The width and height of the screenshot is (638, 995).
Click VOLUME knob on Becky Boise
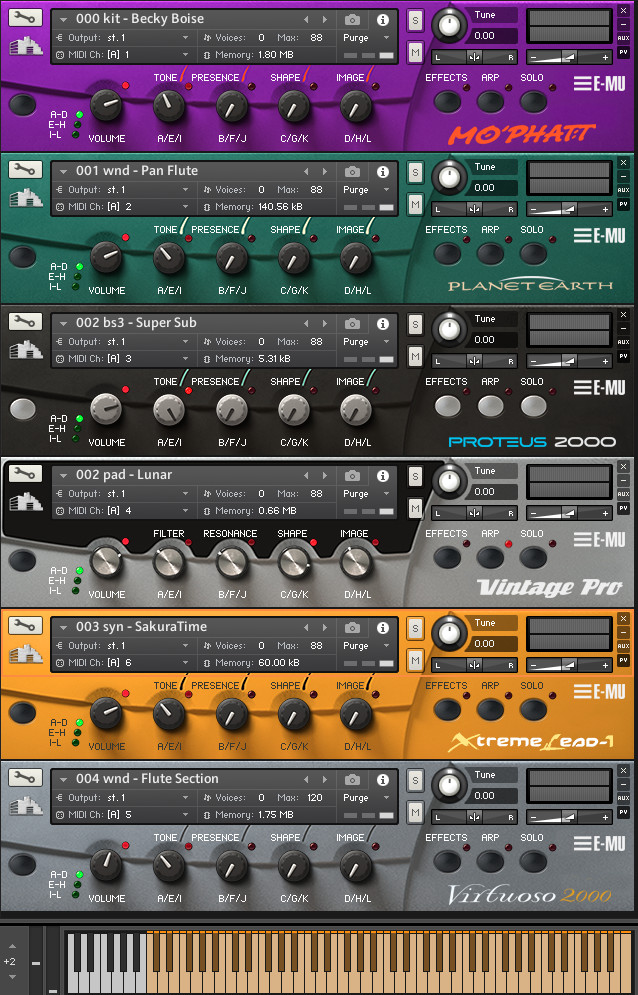[105, 105]
